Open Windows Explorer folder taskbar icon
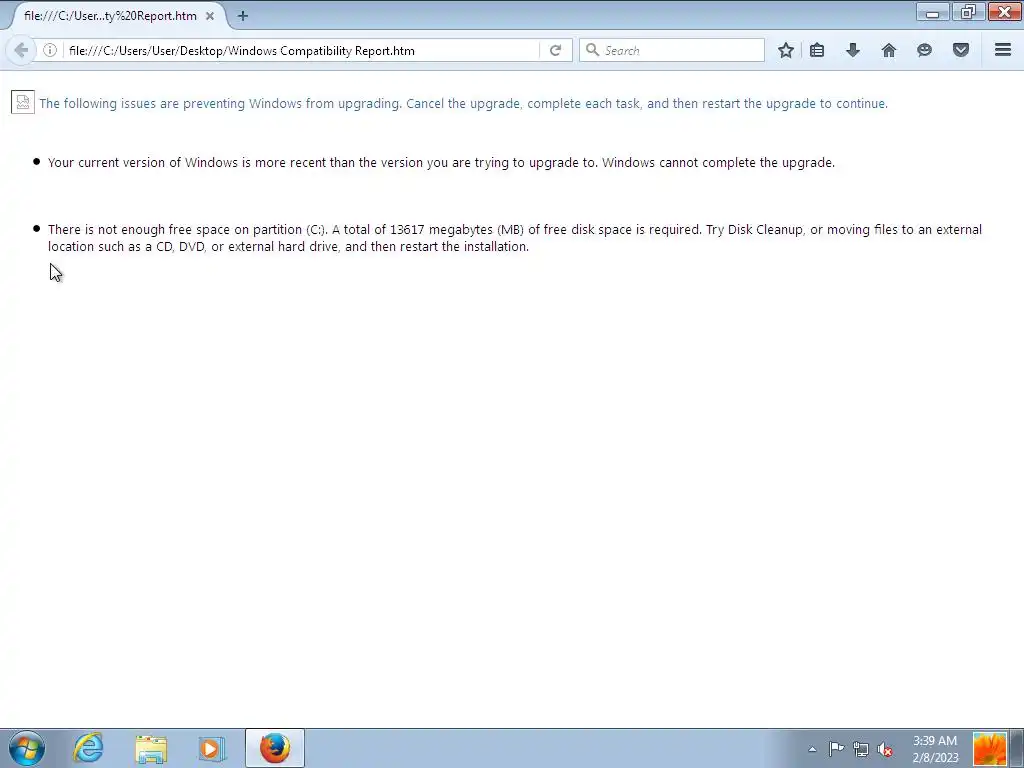 151,748
